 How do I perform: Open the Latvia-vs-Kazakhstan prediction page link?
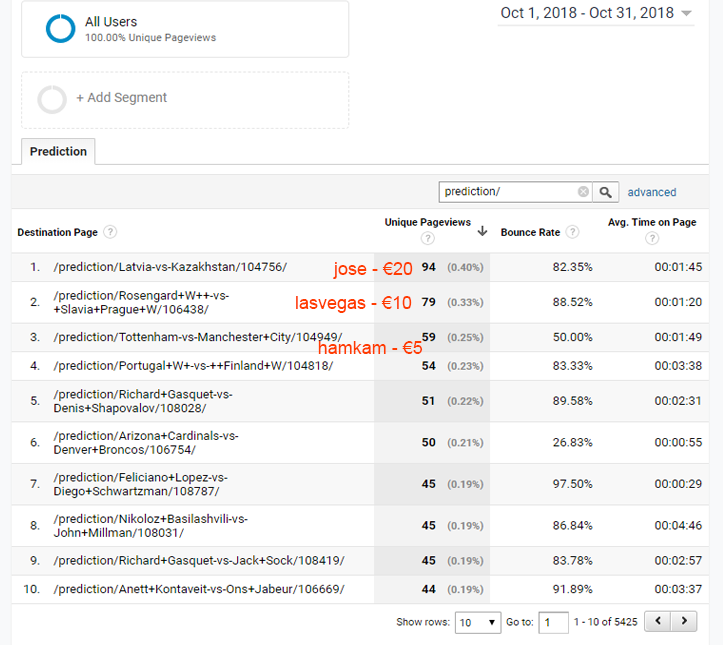coord(170,267)
